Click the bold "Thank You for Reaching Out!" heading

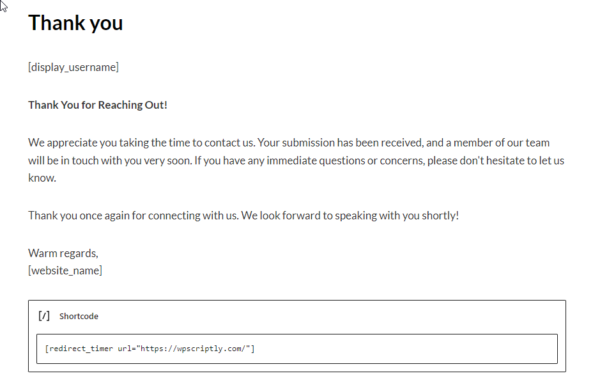pyautogui.click(x=98, y=105)
